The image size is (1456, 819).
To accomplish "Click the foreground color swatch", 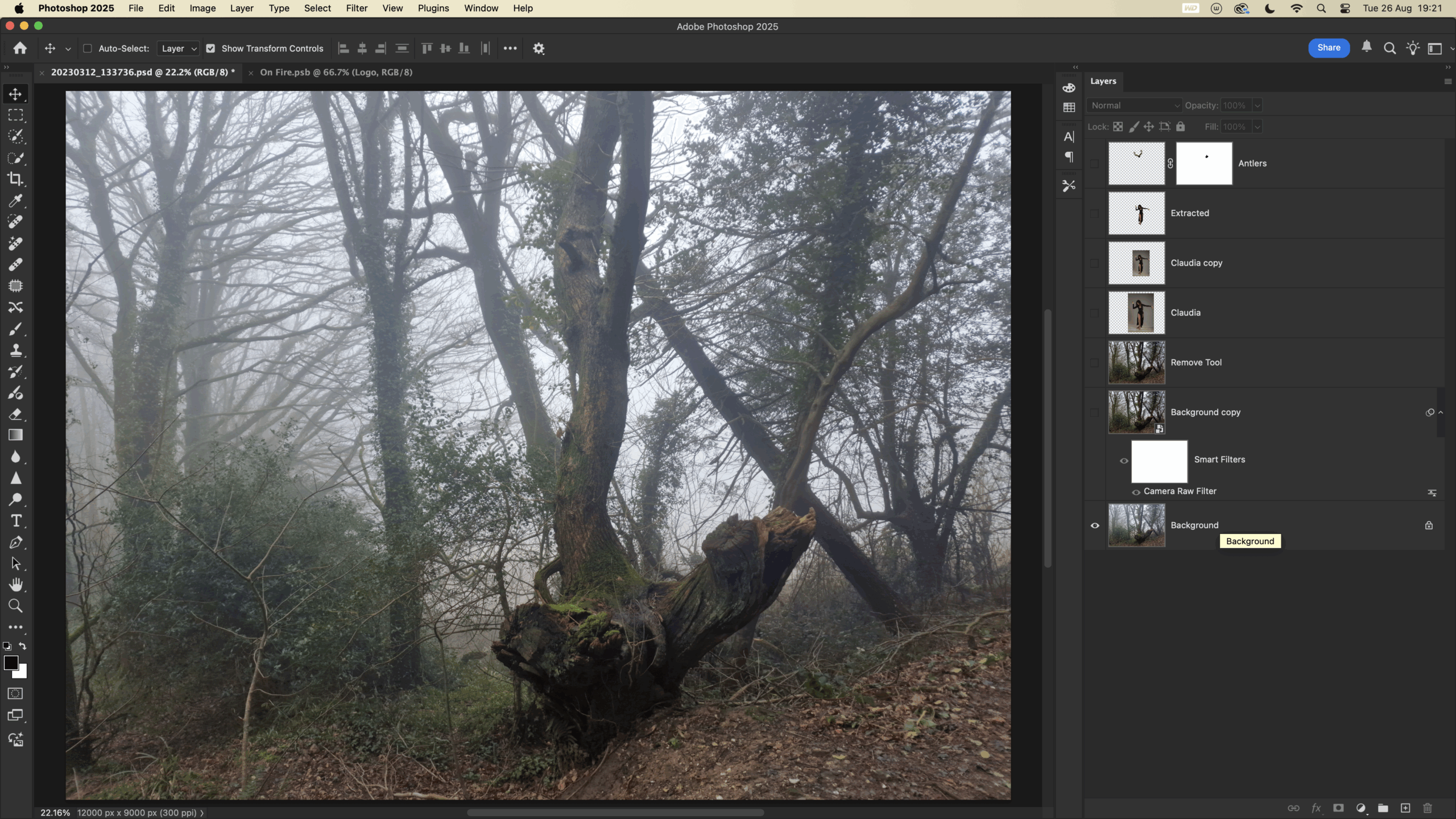I will (11, 663).
